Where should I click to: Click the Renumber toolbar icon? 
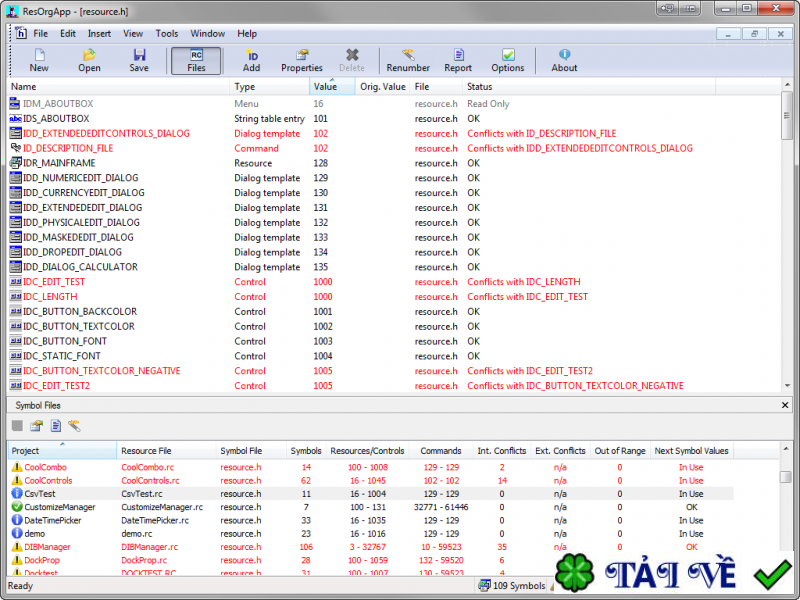click(x=408, y=60)
